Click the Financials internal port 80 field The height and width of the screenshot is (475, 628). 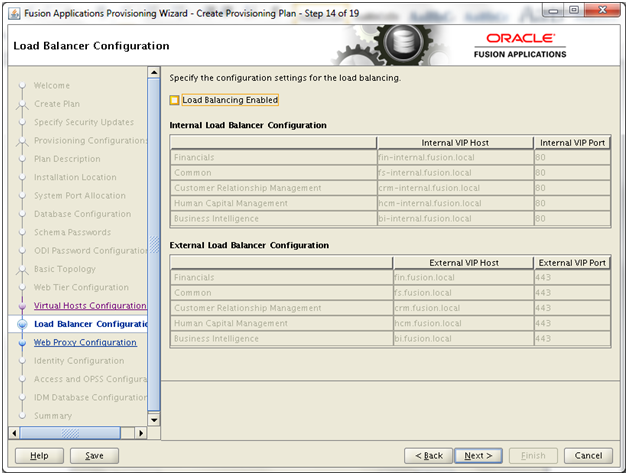coord(572,157)
